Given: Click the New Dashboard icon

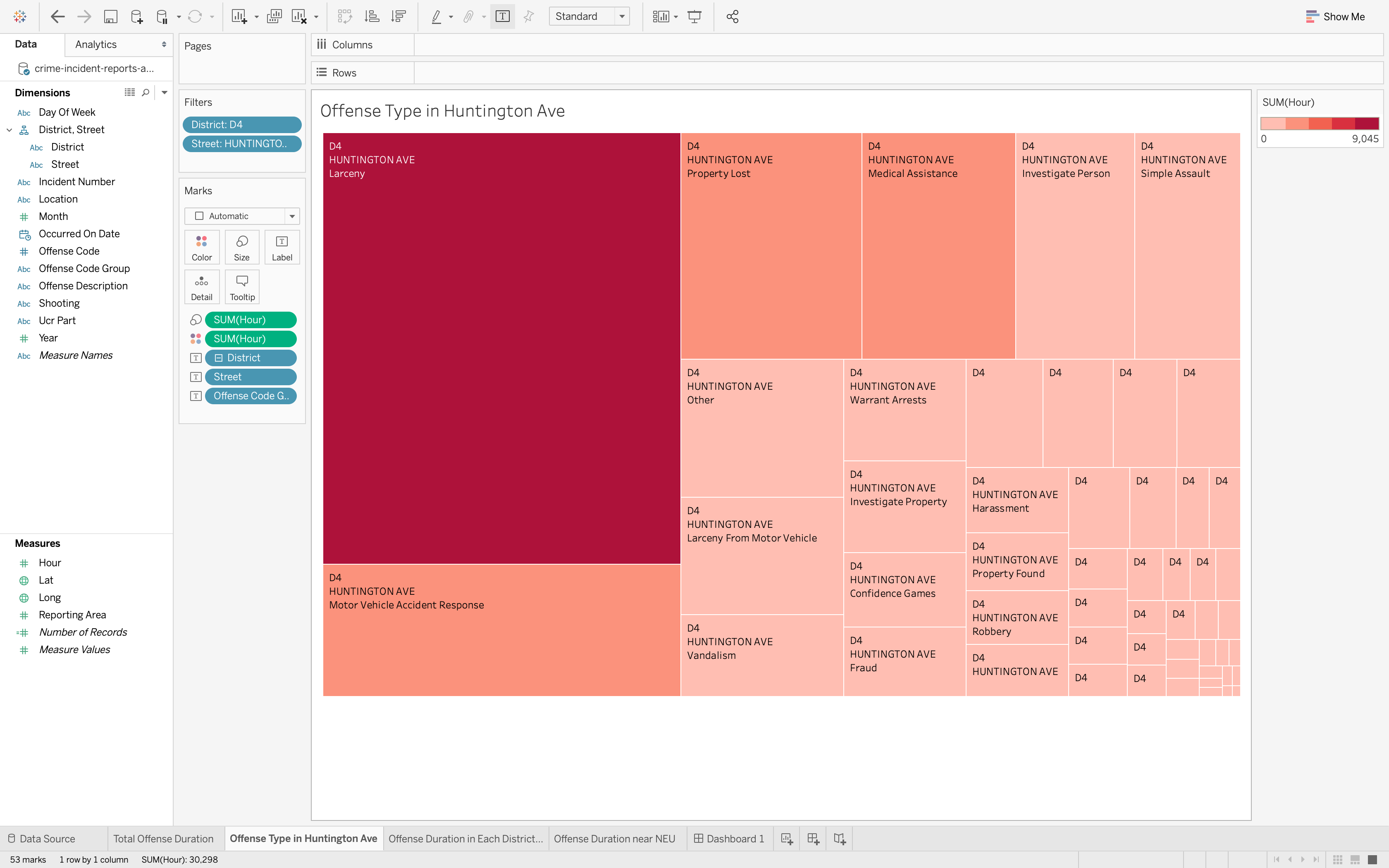Looking at the screenshot, I should [813, 839].
